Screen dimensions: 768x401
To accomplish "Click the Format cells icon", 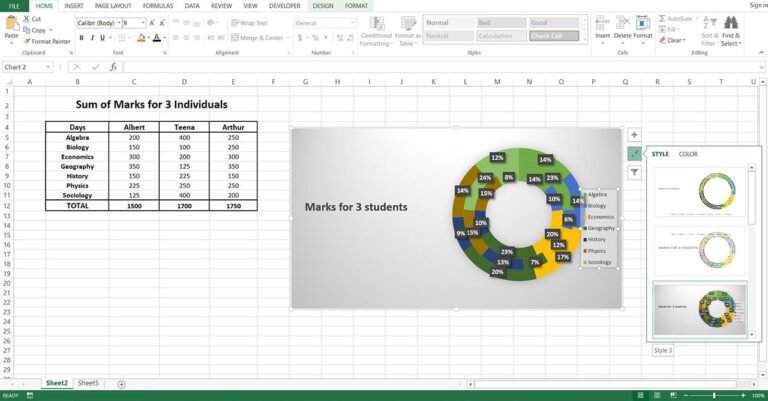I will (x=643, y=23).
